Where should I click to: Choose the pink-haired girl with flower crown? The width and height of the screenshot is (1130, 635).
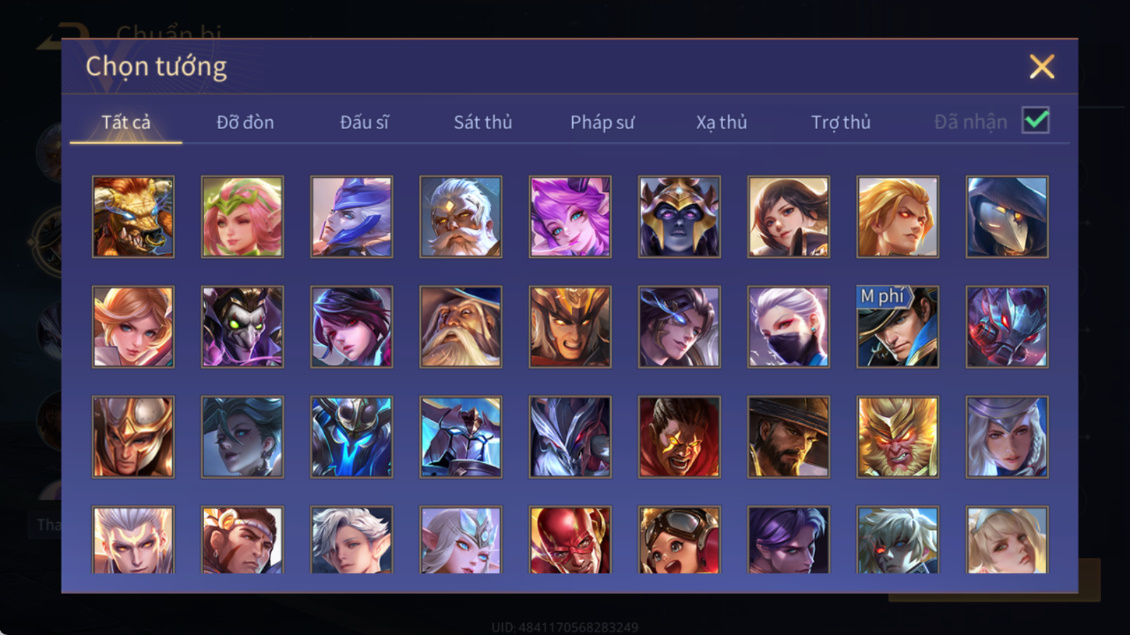(242, 216)
